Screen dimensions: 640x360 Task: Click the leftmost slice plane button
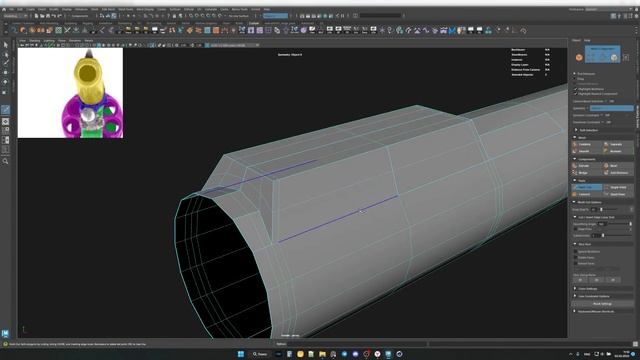coord(580,280)
